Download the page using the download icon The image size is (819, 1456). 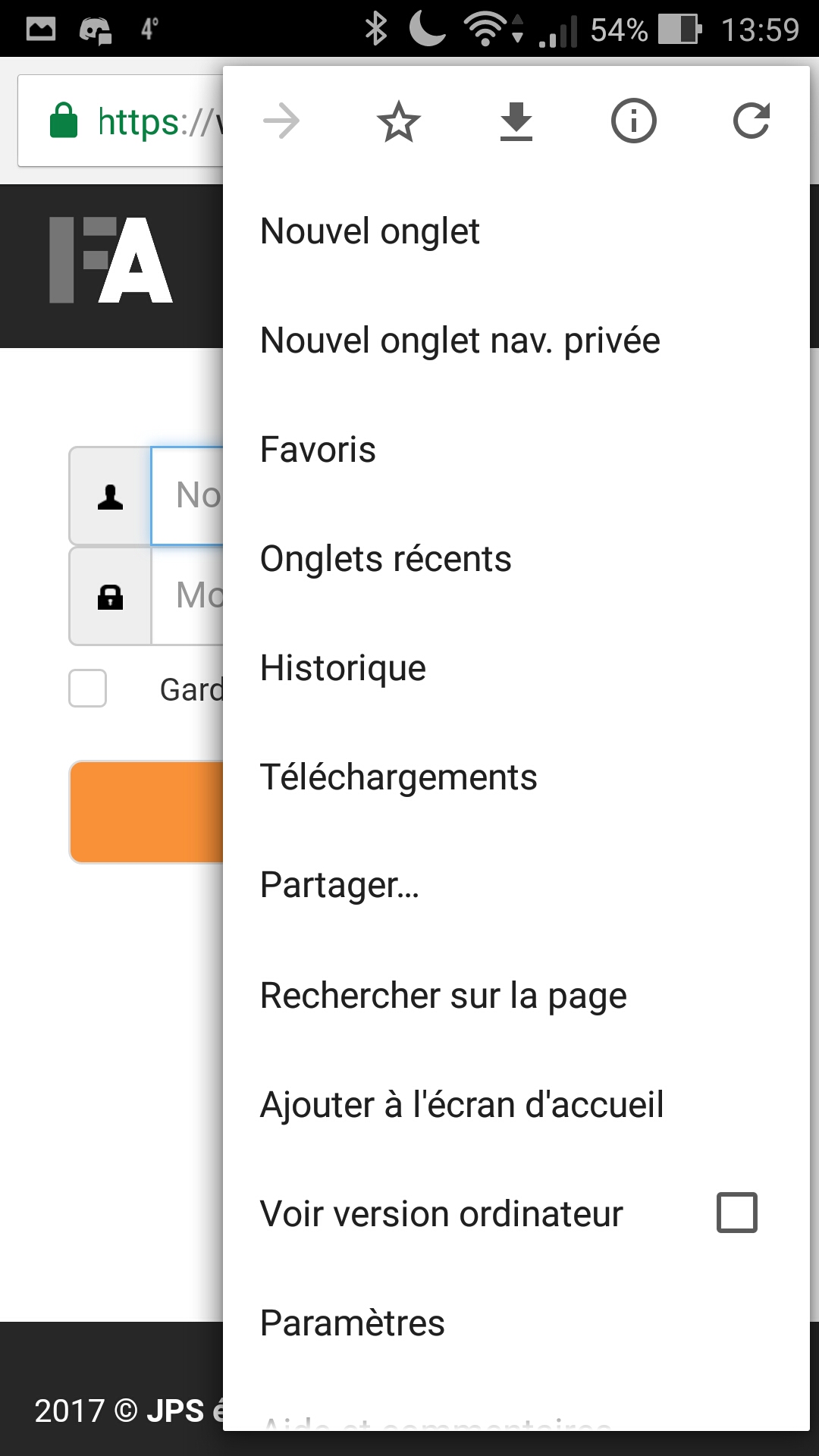point(516,121)
